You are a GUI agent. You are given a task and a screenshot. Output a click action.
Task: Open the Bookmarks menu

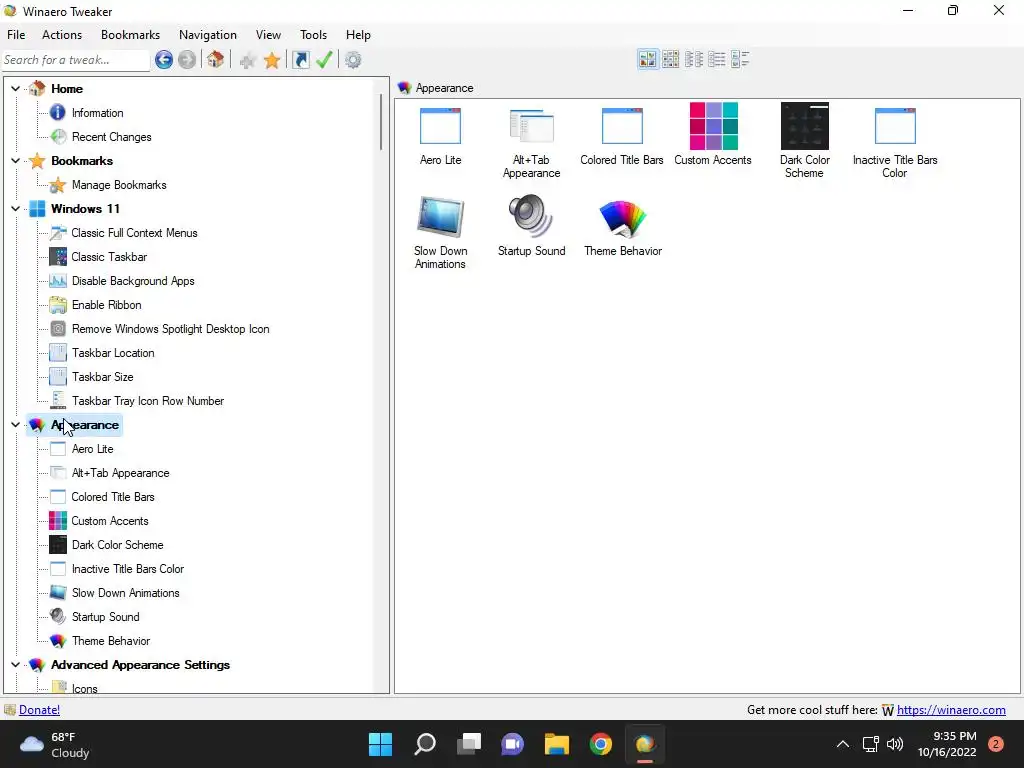pyautogui.click(x=131, y=35)
